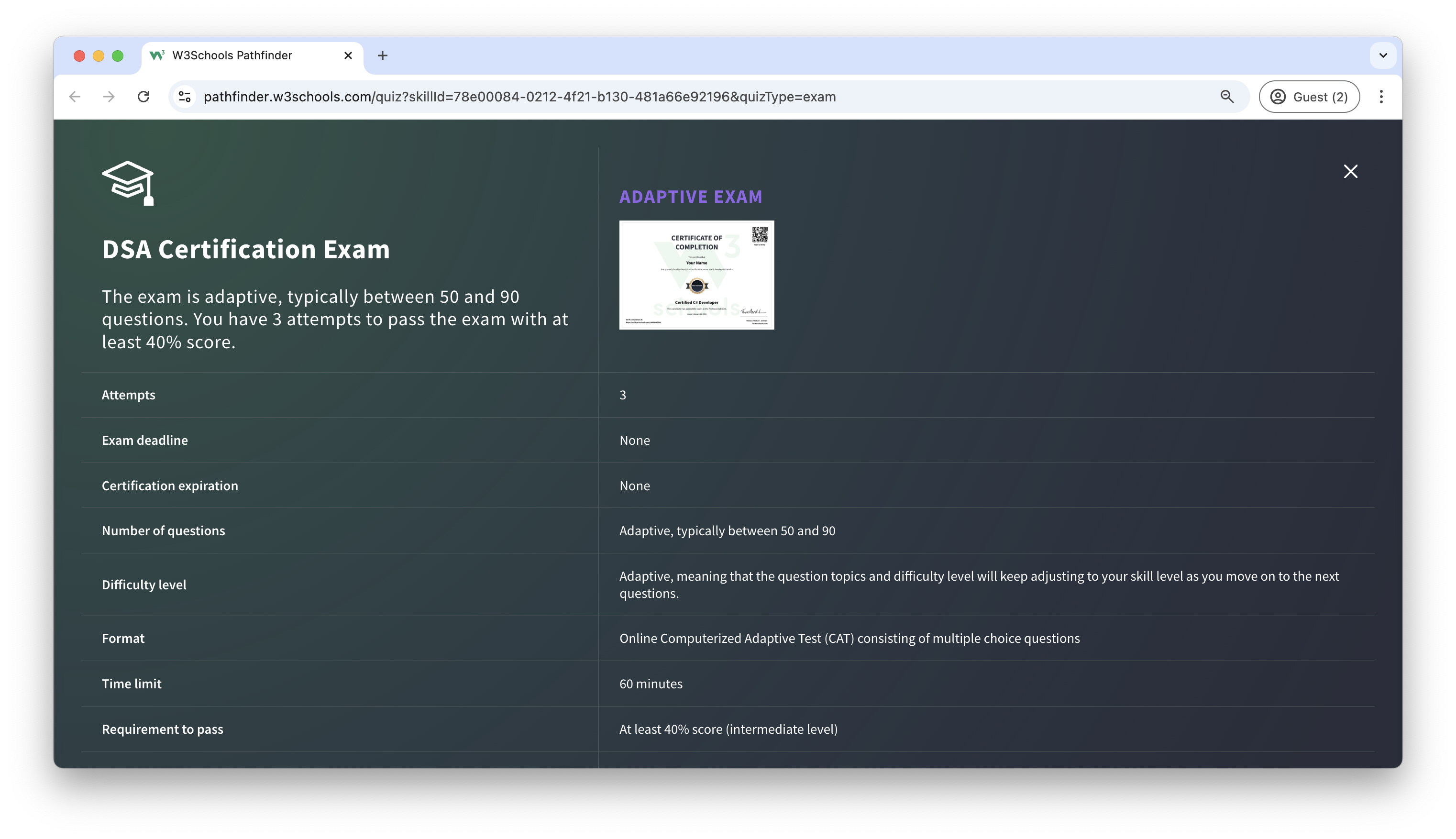Click the Time limit row label
Viewport: 1456px width, 839px height.
pyautogui.click(x=132, y=684)
